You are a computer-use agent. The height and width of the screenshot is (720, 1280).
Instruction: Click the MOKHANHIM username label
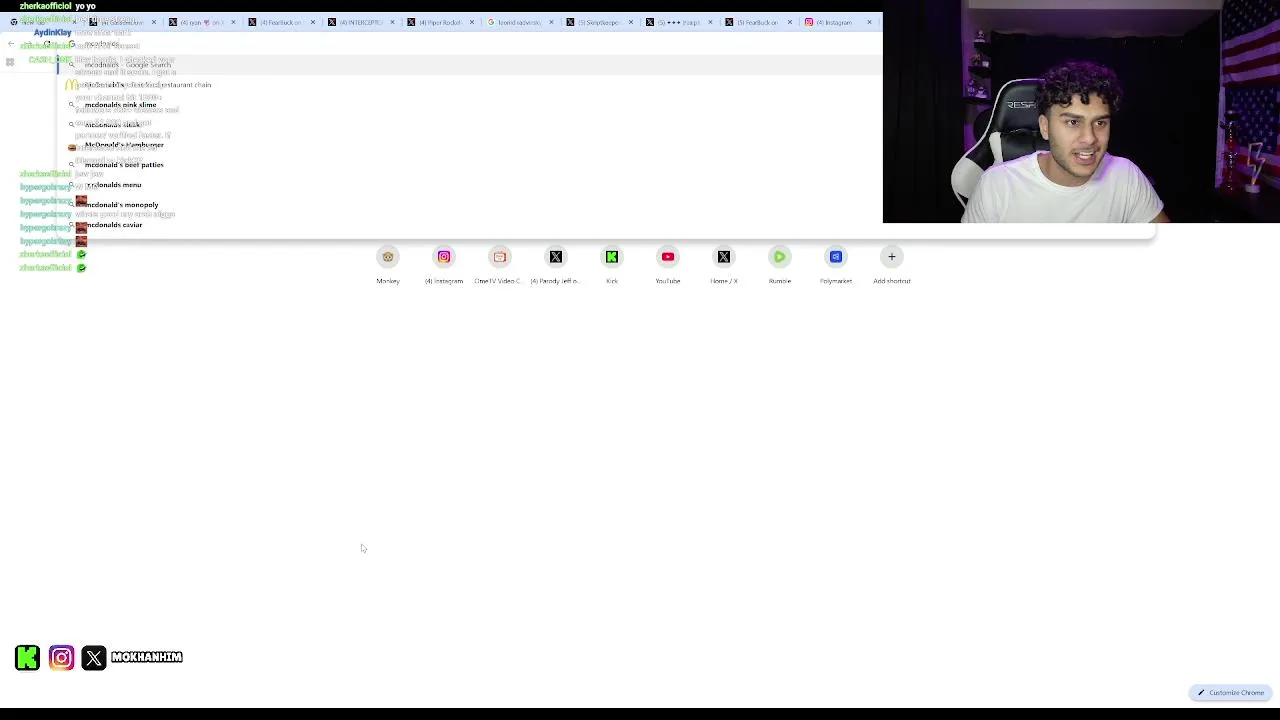147,657
